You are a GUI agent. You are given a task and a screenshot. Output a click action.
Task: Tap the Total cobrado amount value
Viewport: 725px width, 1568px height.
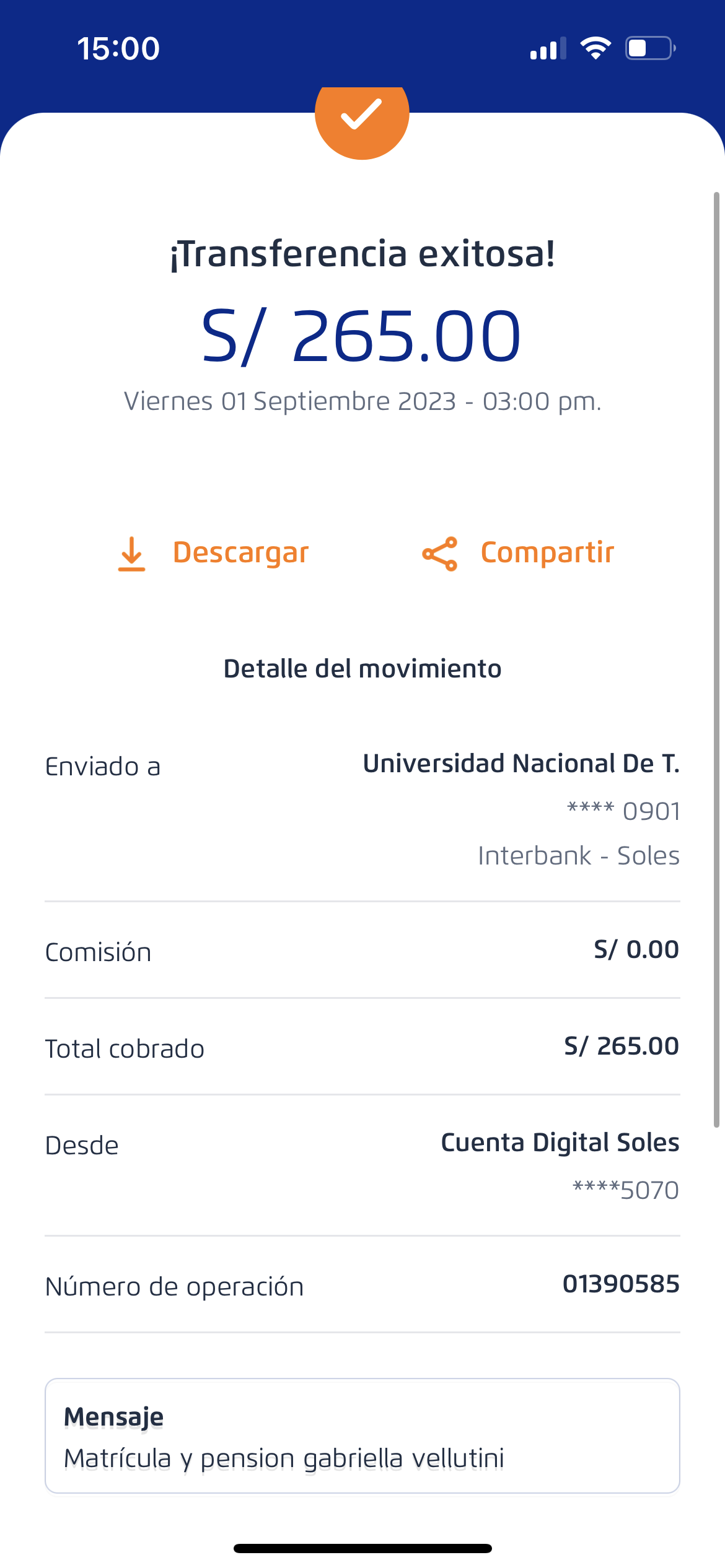621,1047
